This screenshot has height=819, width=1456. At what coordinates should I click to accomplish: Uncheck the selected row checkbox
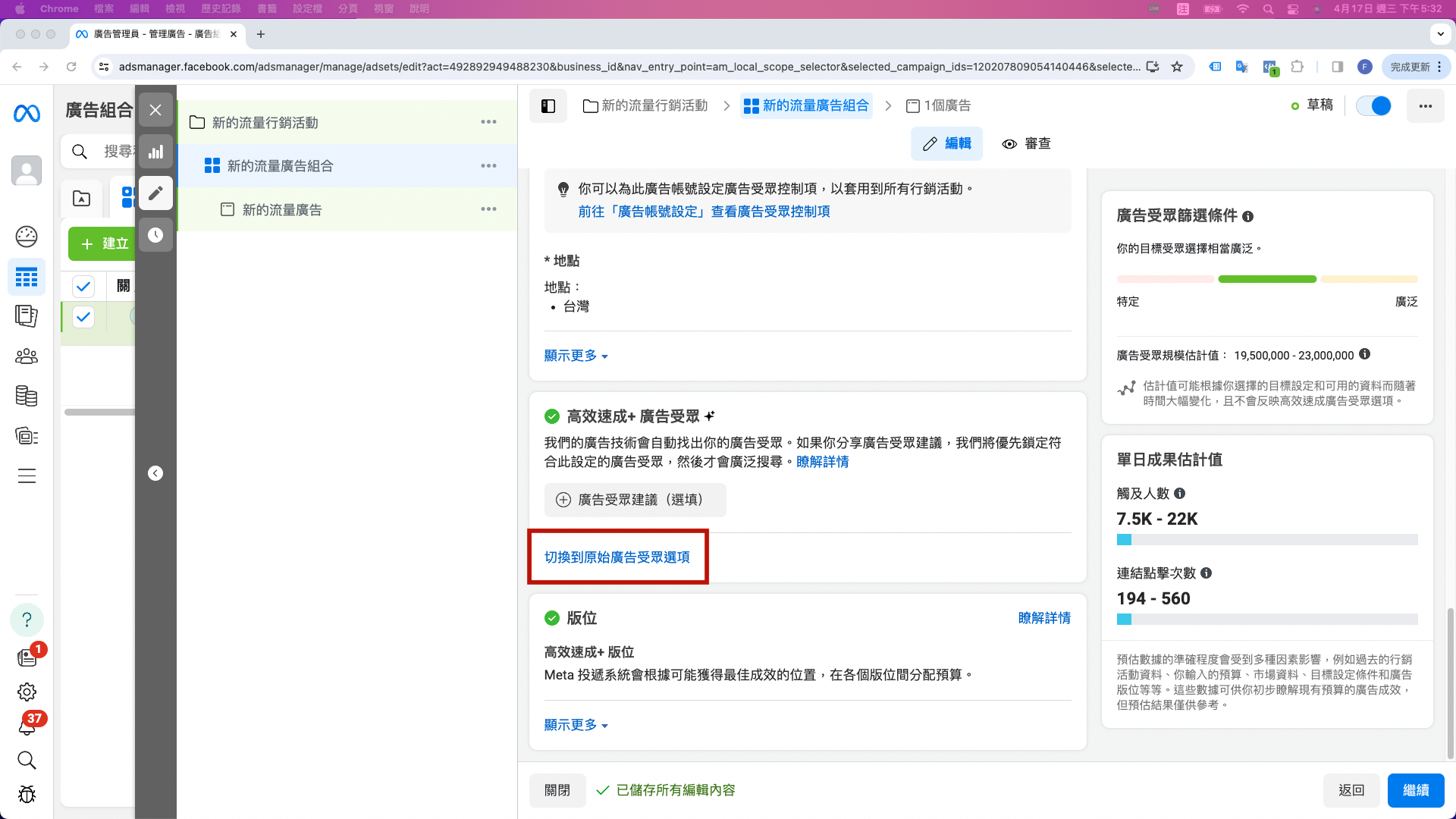[83, 316]
